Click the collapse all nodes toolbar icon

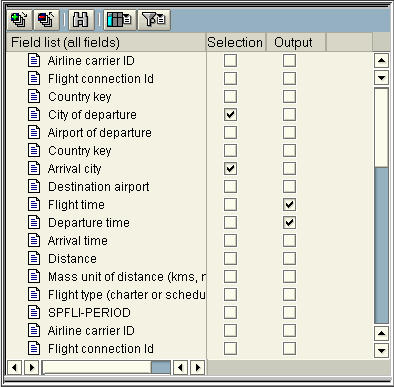46,19
